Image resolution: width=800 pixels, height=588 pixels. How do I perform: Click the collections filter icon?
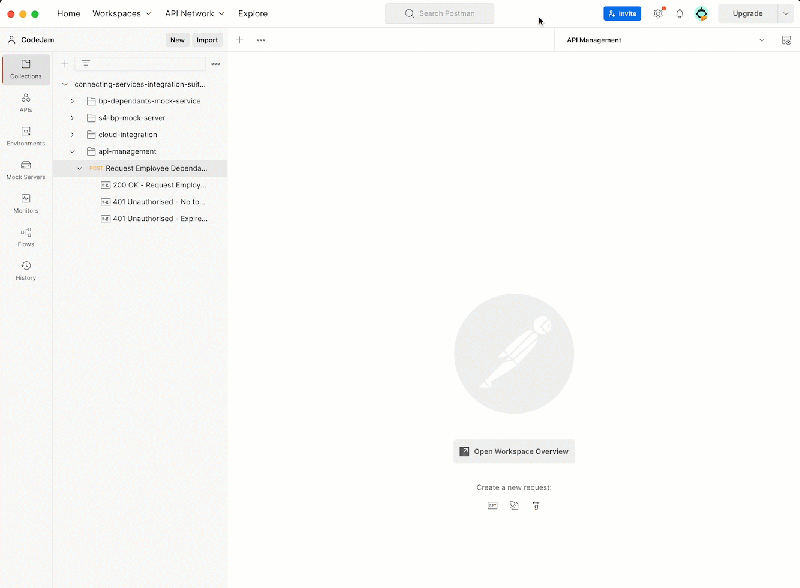point(86,64)
